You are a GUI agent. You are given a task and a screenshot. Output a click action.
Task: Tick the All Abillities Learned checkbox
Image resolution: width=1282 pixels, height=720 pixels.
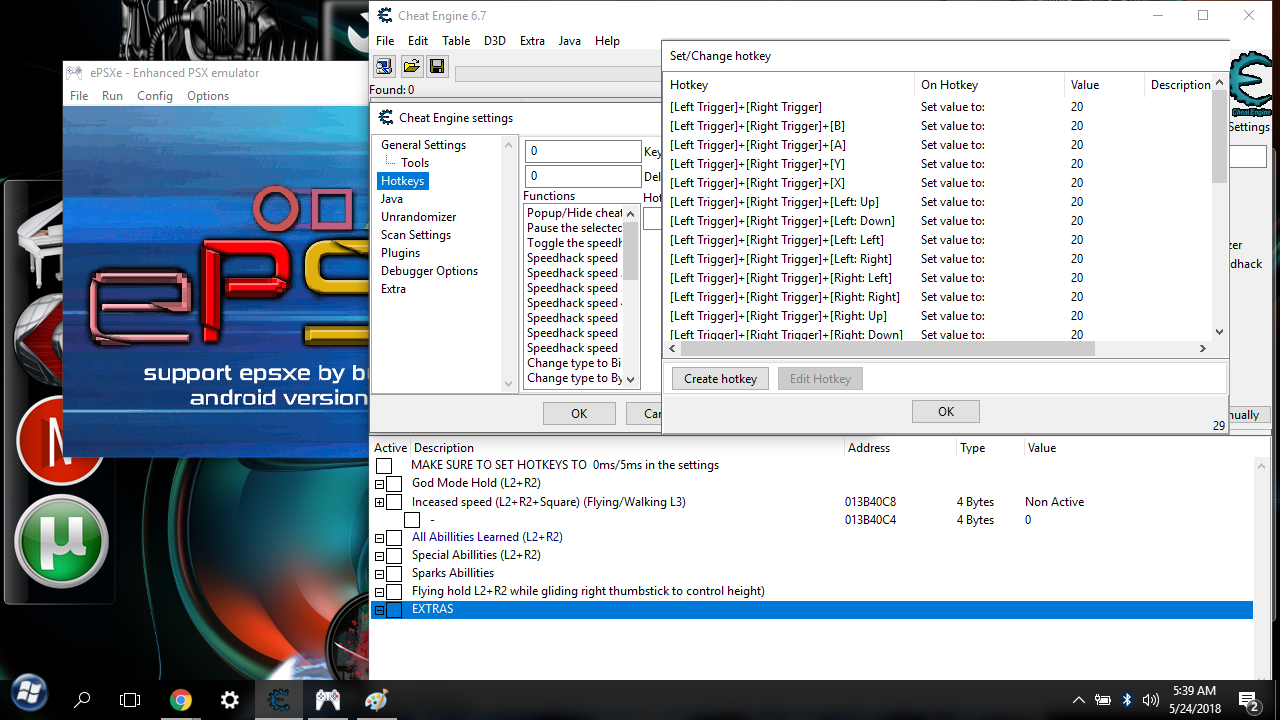click(x=394, y=538)
